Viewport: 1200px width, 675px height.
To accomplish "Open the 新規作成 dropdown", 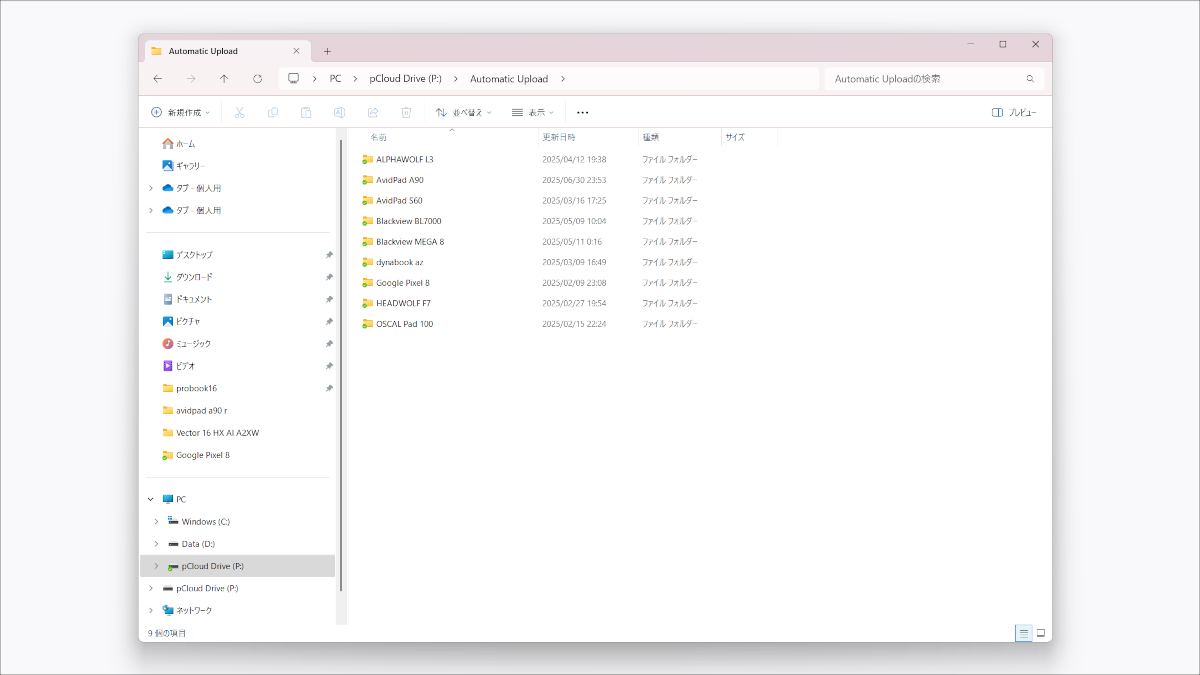I will tap(181, 113).
